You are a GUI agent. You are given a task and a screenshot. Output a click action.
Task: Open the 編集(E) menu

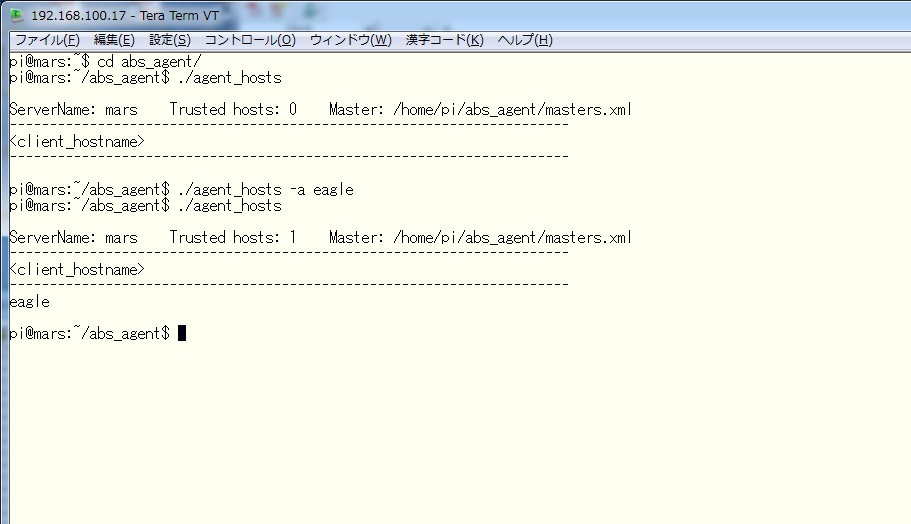(x=114, y=40)
